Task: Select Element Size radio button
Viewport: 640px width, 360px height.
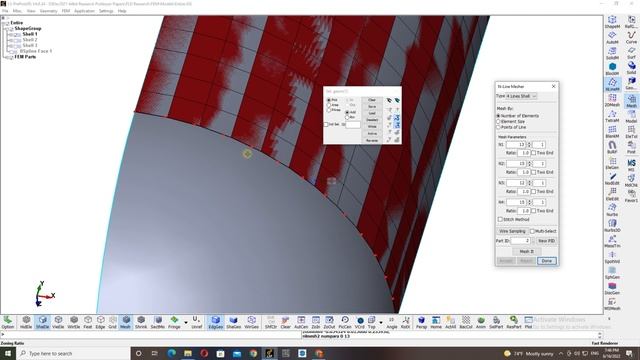Action: coord(498,122)
